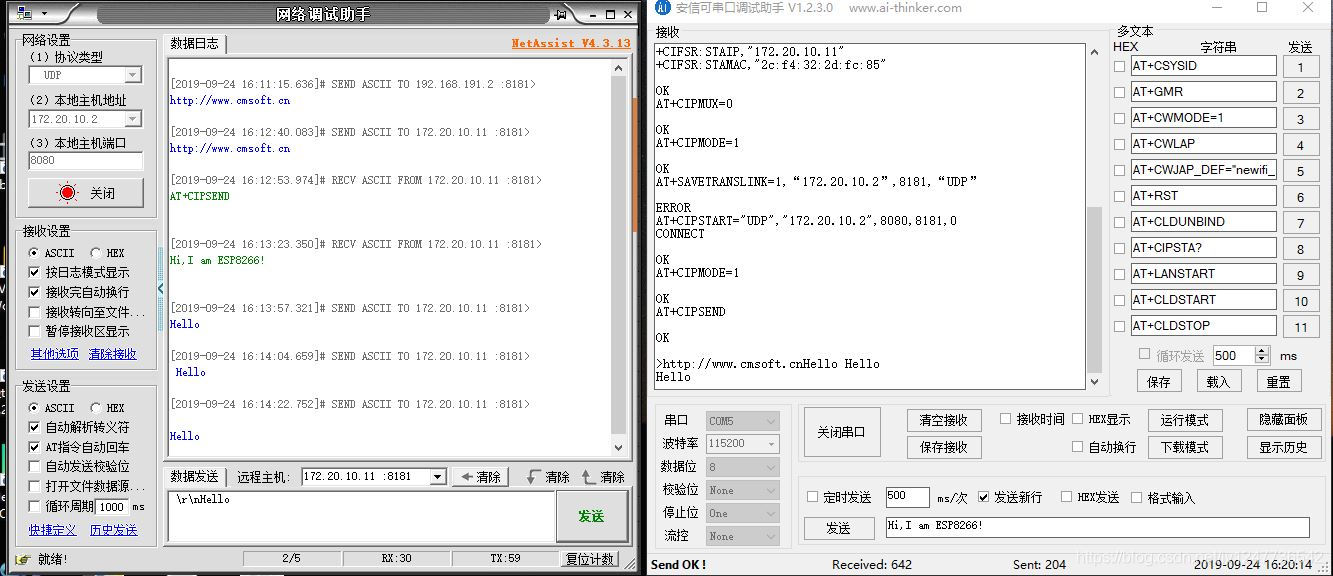Open the 校验位 None dropdown
The image size is (1333, 576).
pos(742,490)
